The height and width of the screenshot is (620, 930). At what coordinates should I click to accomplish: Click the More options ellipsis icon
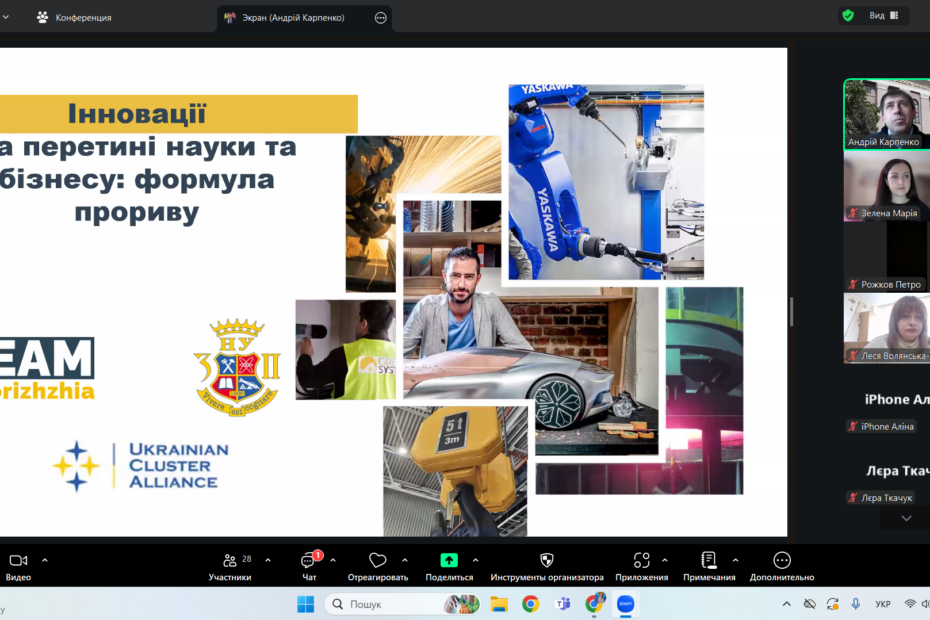[x=782, y=561]
